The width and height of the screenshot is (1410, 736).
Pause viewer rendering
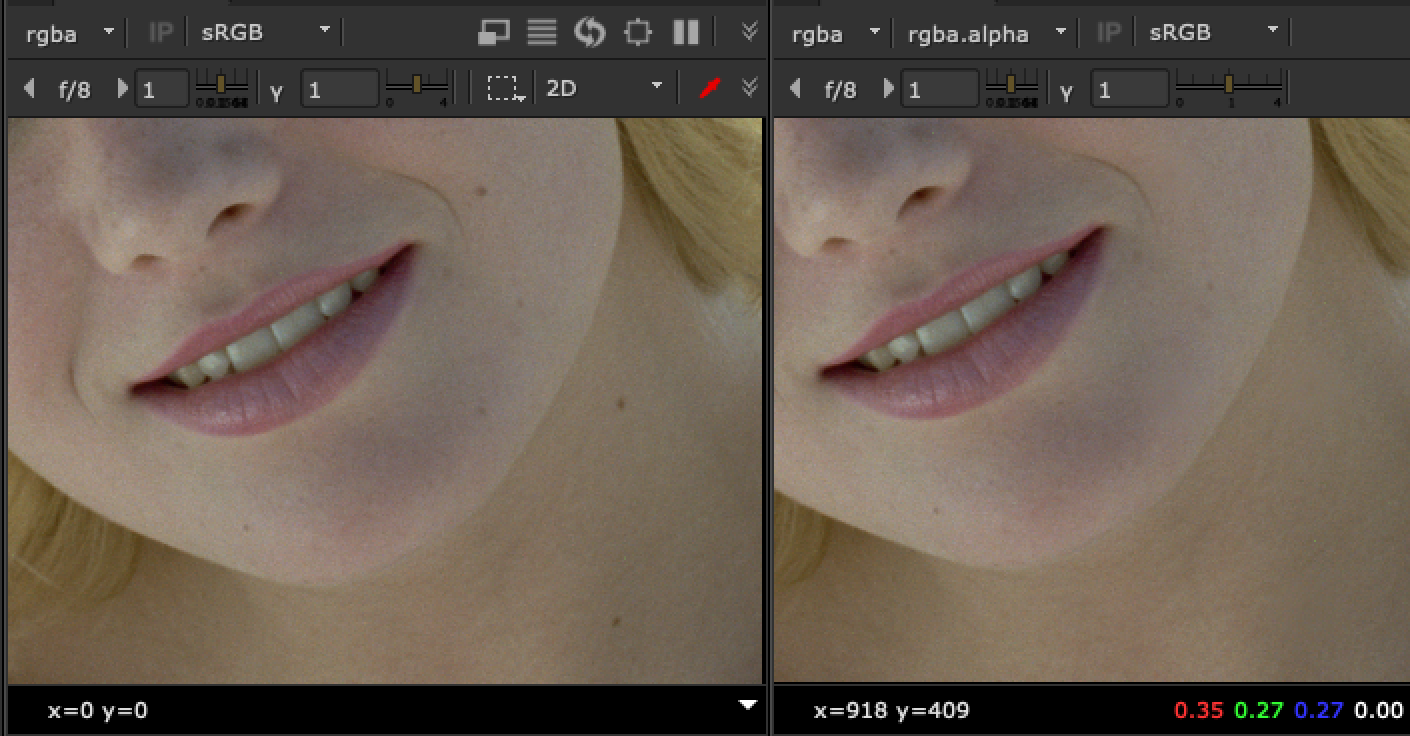(x=685, y=32)
